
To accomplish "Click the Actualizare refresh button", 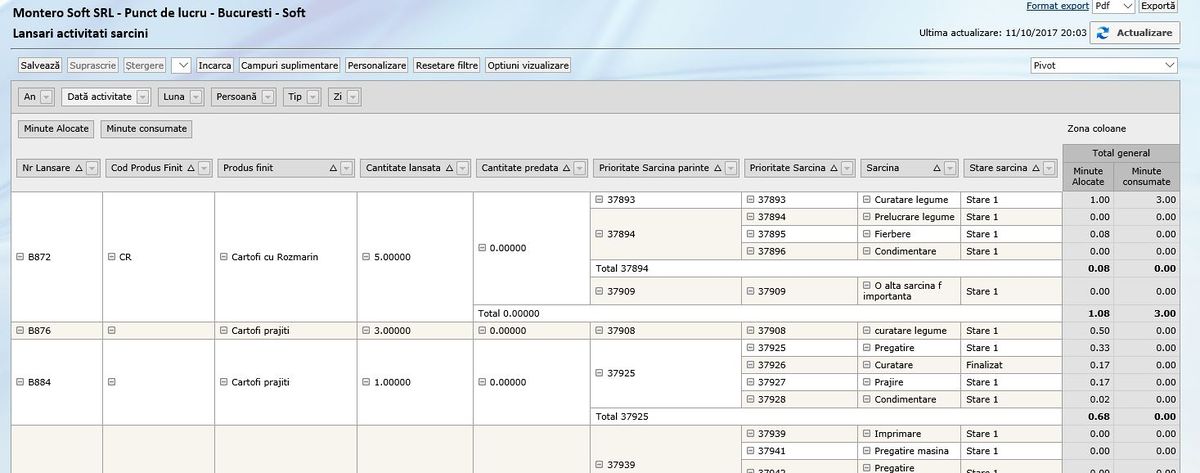I will (1134, 33).
